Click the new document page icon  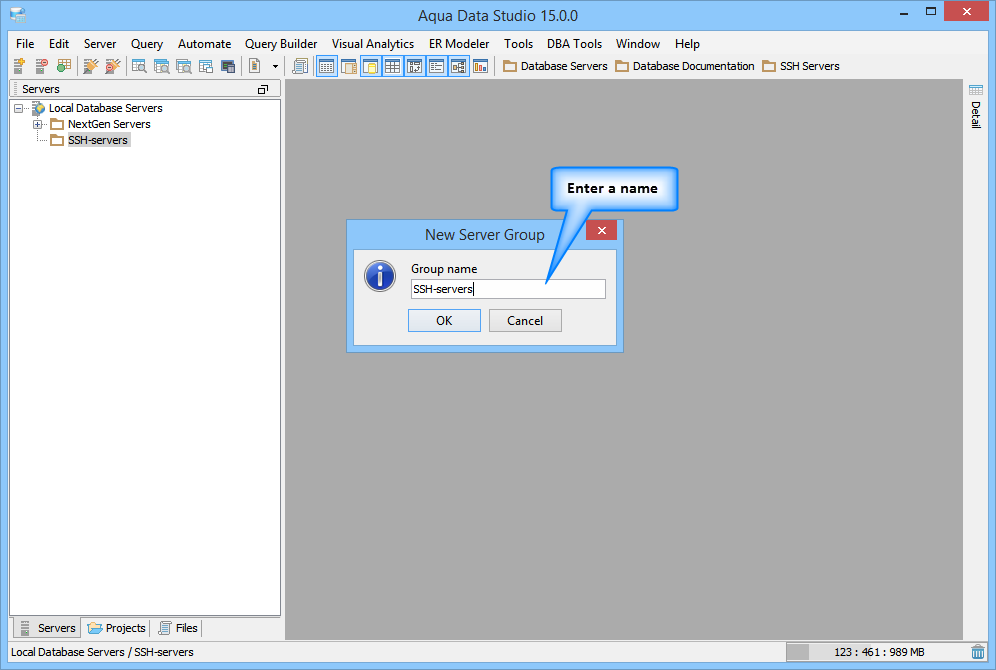pos(255,65)
